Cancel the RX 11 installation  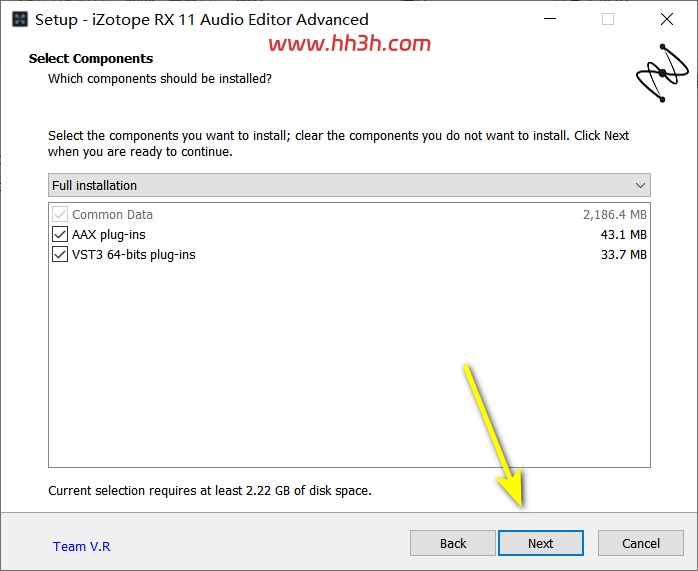click(641, 543)
